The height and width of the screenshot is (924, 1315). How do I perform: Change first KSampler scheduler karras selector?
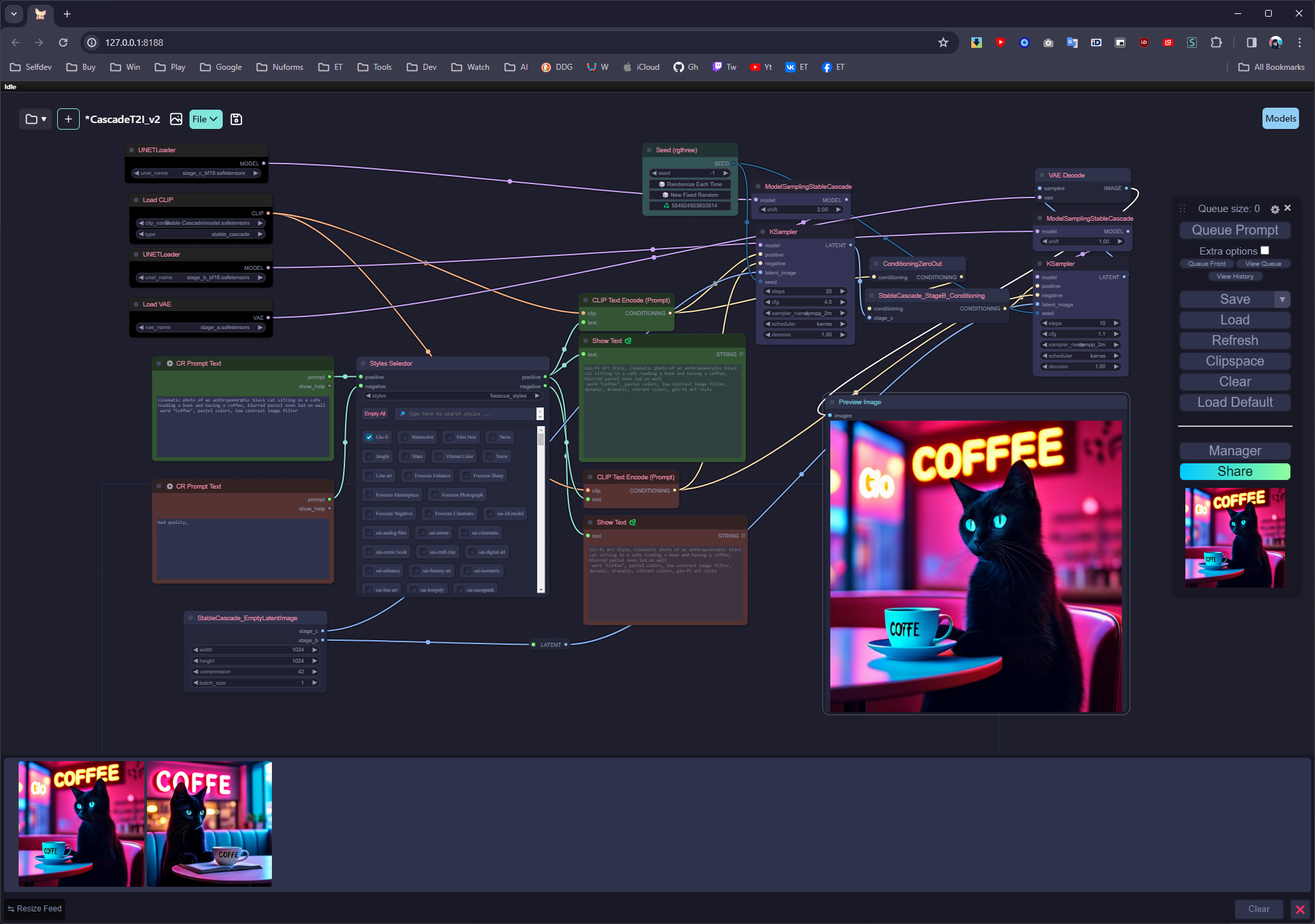pyautogui.click(x=804, y=324)
